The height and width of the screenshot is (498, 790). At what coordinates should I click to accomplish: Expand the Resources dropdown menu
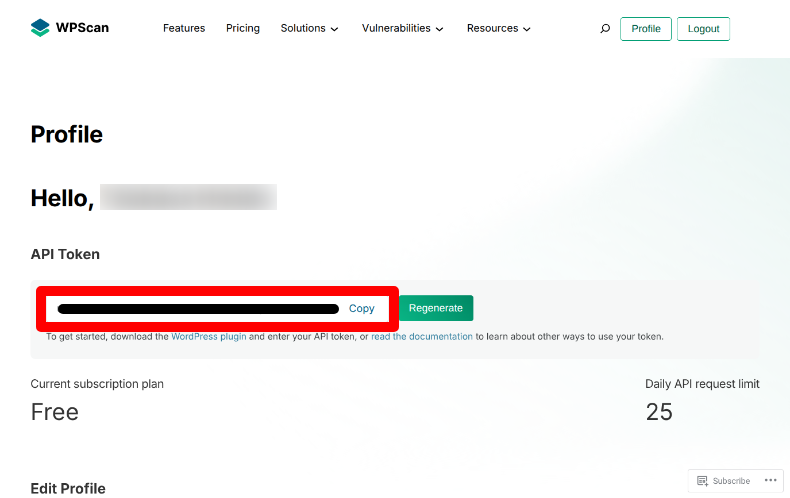pyautogui.click(x=499, y=28)
